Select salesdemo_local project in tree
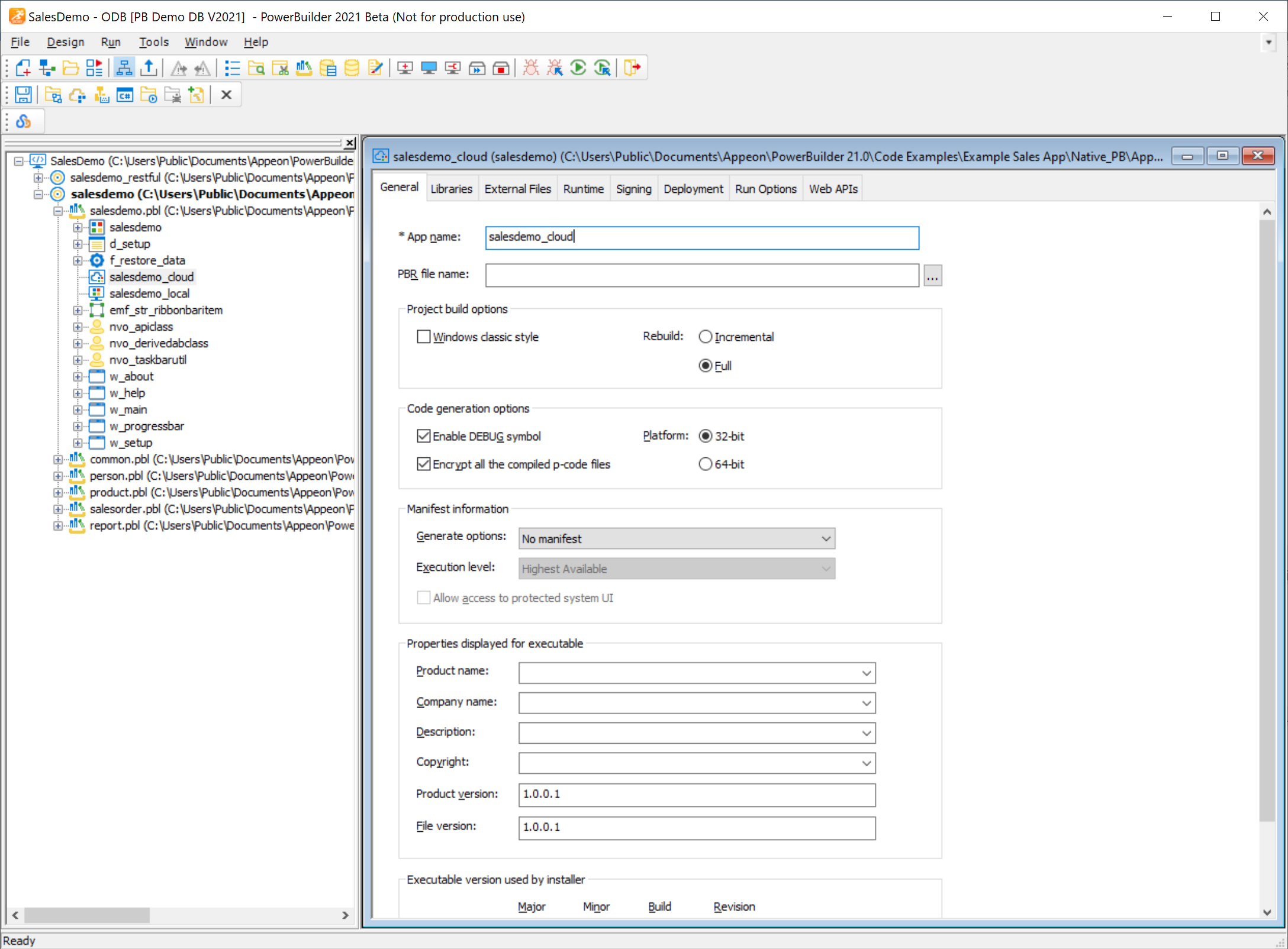Screen dimensions: 1288x949 click(149, 293)
